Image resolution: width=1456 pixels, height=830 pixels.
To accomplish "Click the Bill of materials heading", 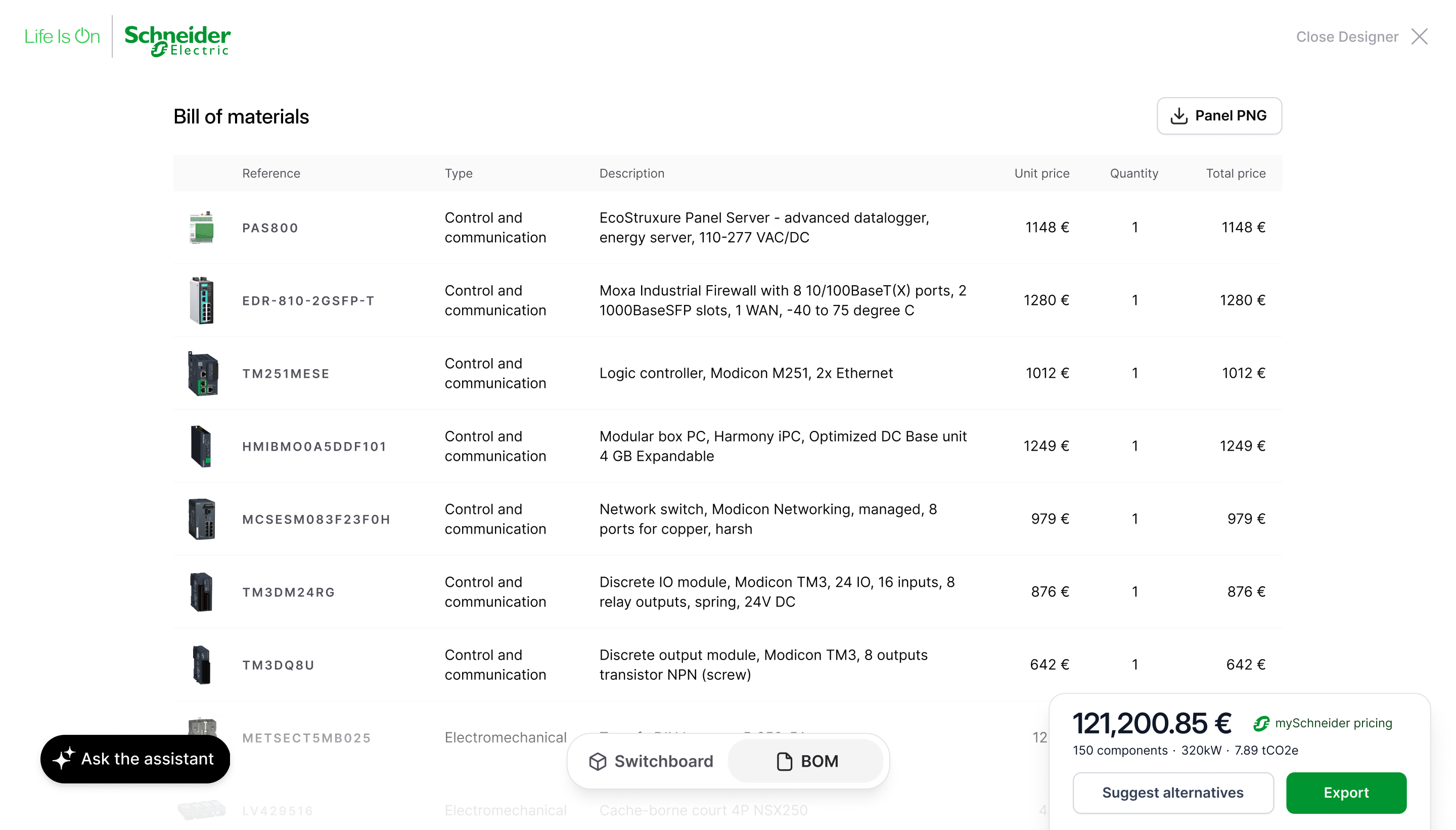I will click(241, 117).
